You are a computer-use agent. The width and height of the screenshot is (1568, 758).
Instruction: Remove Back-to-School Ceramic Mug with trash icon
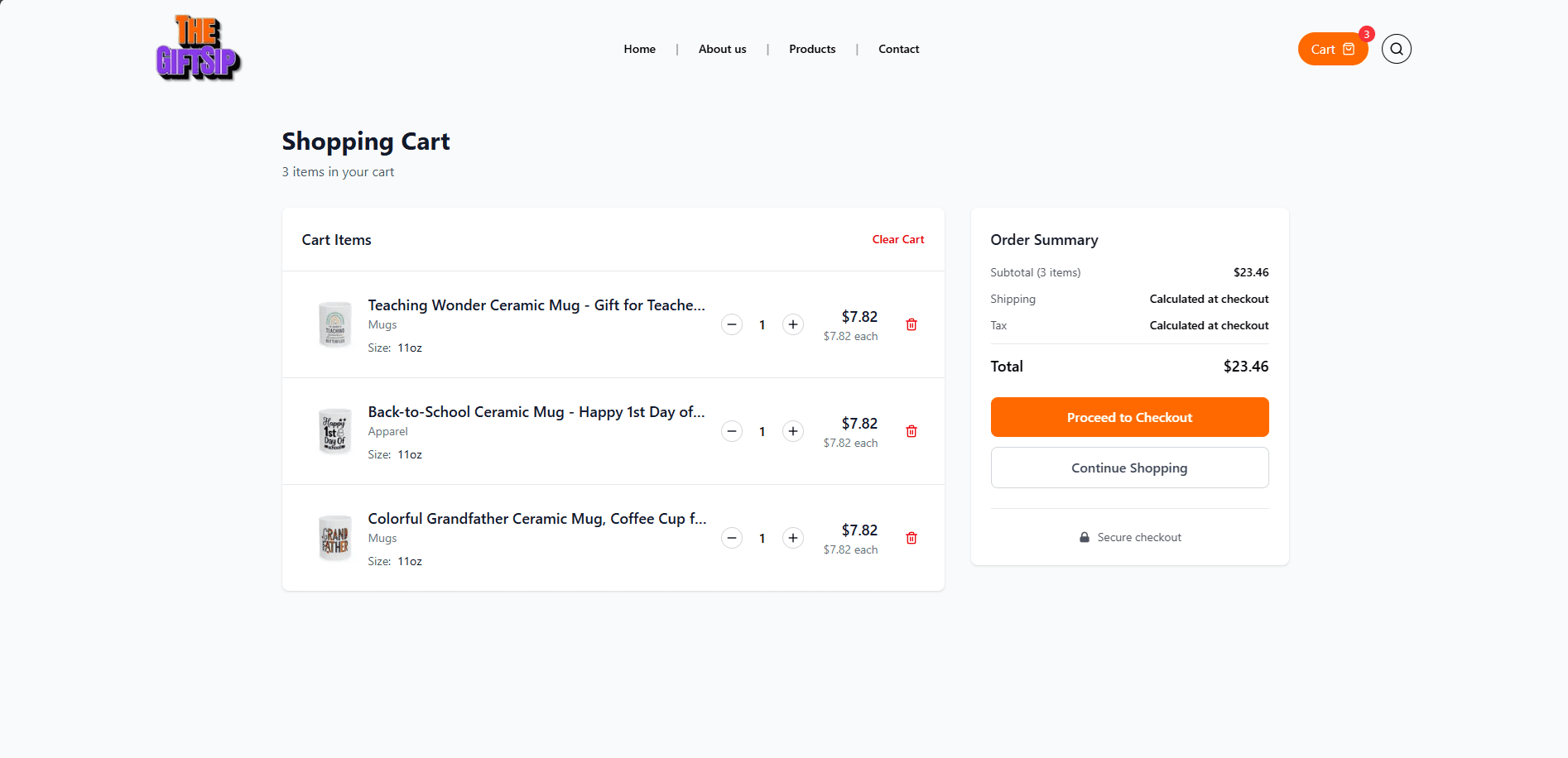click(911, 431)
